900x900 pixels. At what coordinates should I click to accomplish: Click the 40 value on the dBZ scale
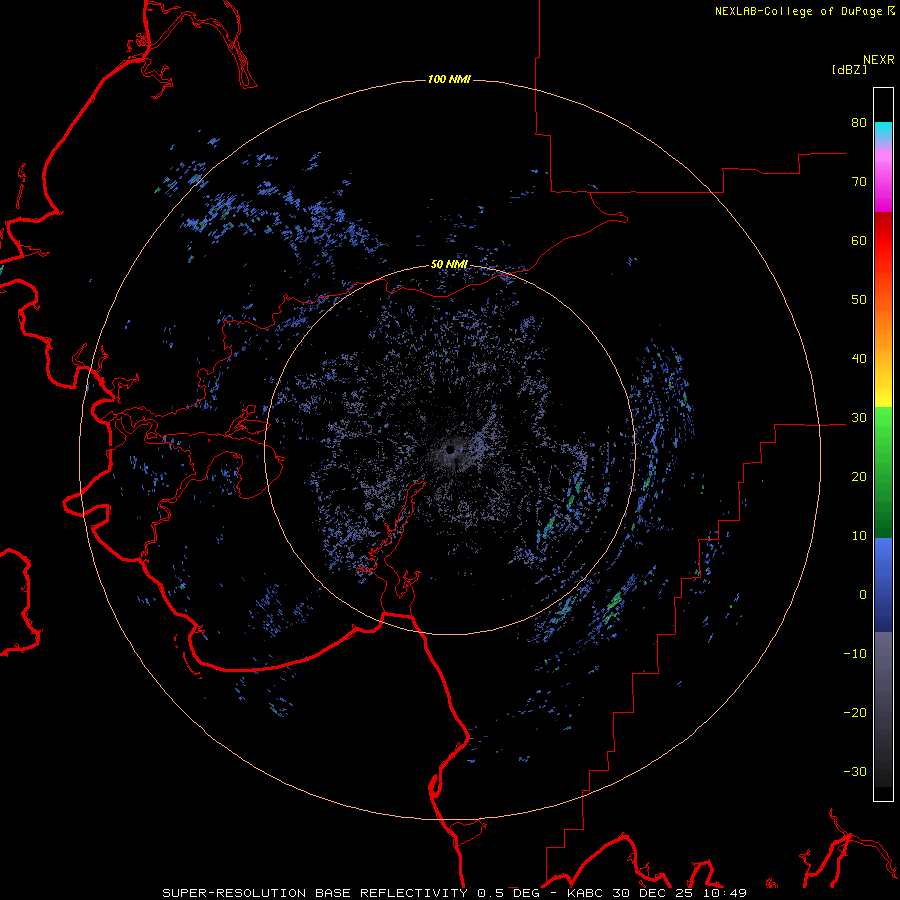[859, 359]
